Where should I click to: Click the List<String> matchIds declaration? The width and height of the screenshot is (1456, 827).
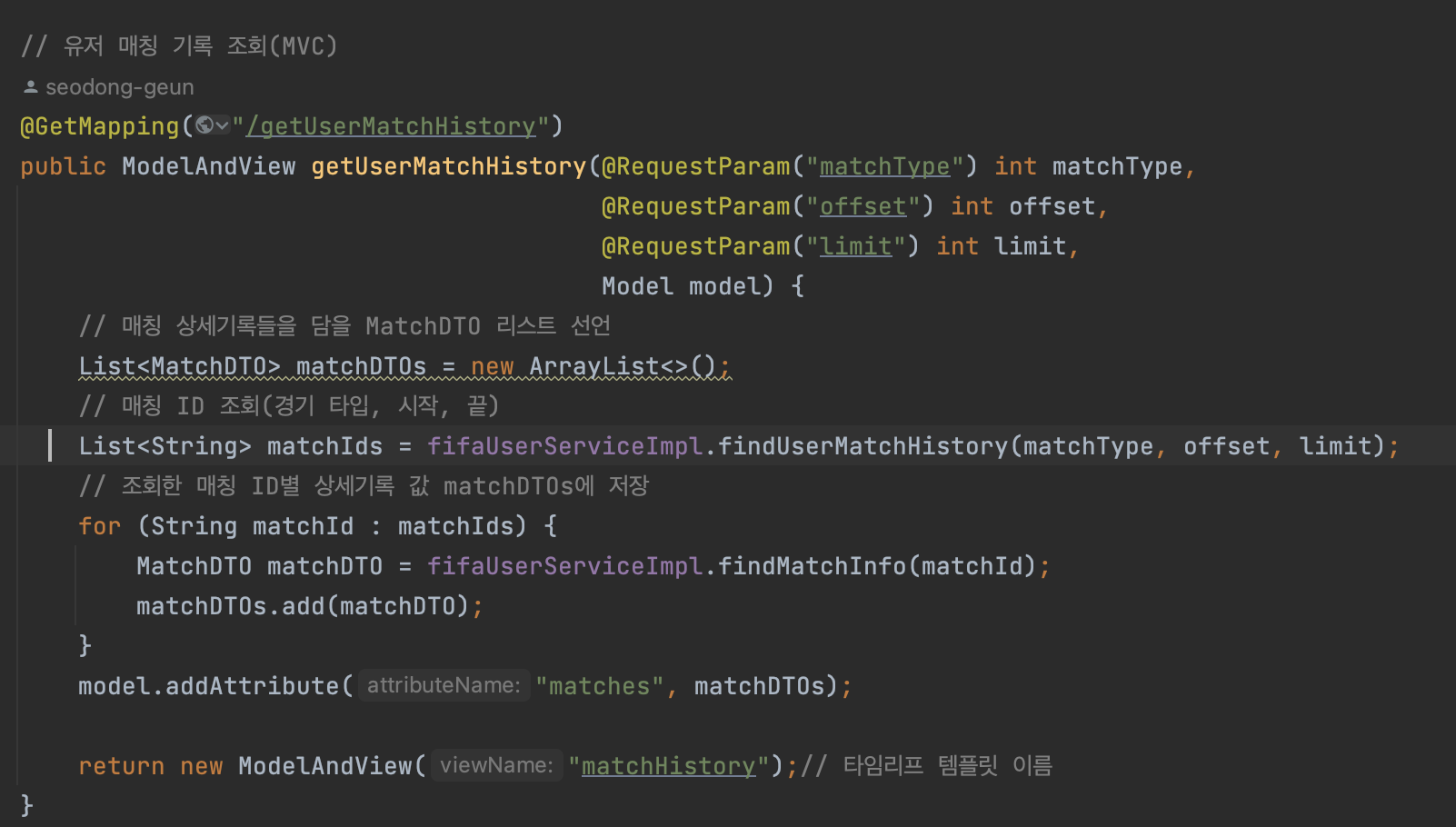pos(231,446)
